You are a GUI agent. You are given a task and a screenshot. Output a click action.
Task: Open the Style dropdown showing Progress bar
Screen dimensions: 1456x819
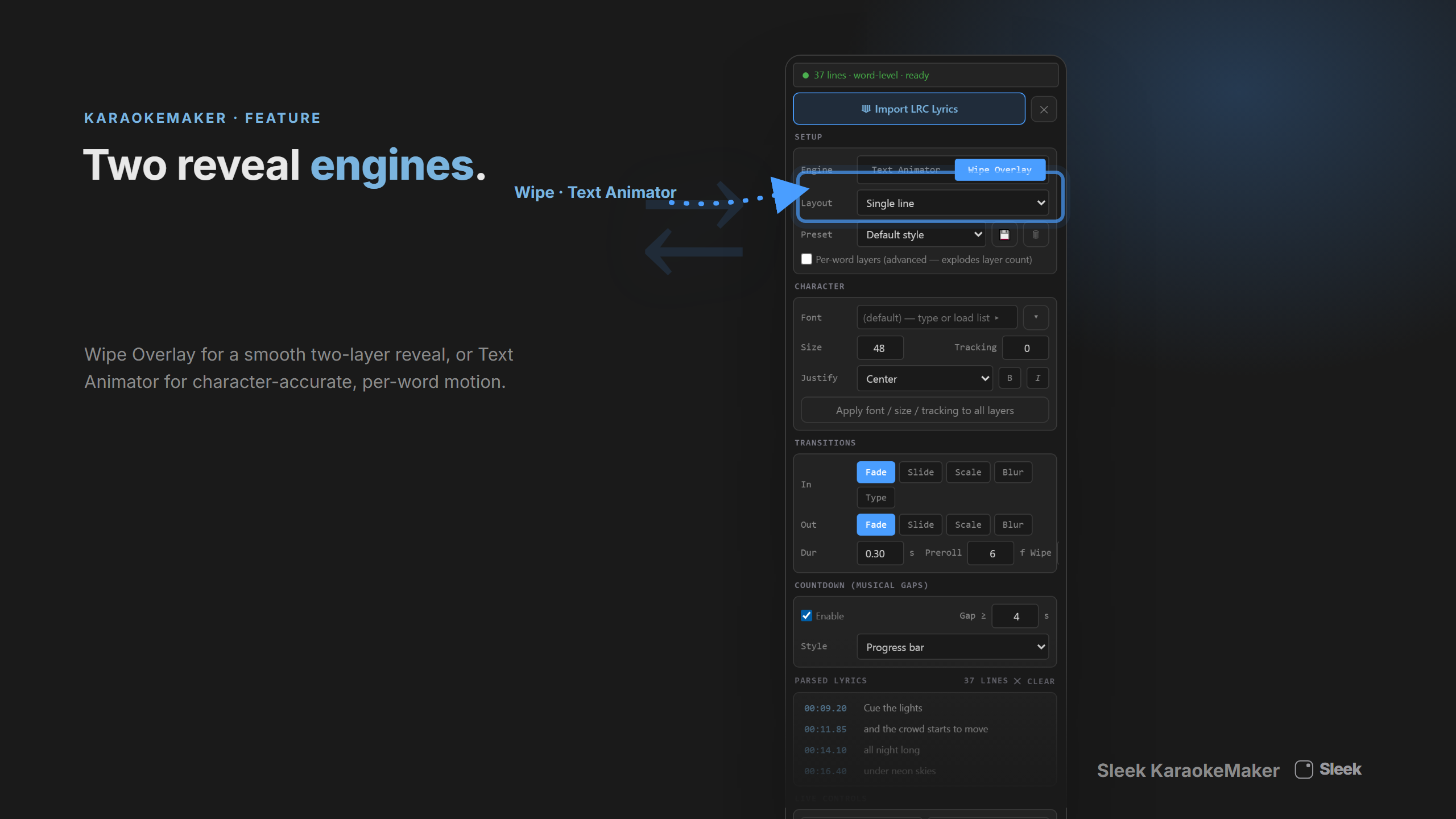click(953, 647)
